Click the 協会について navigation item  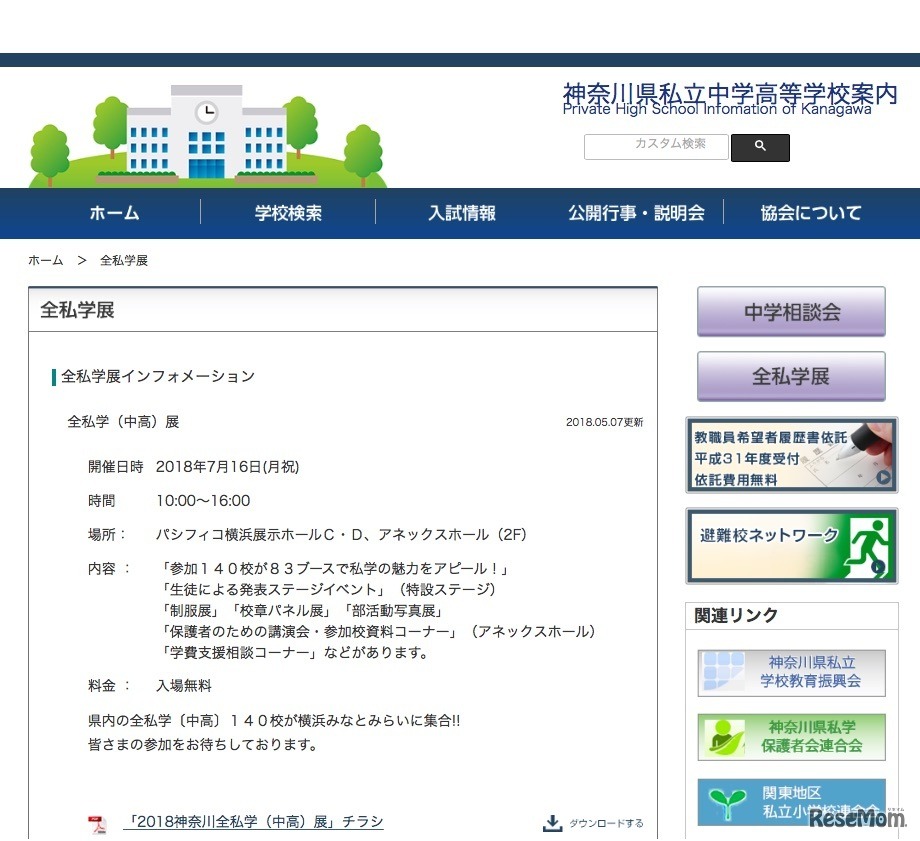[811, 213]
